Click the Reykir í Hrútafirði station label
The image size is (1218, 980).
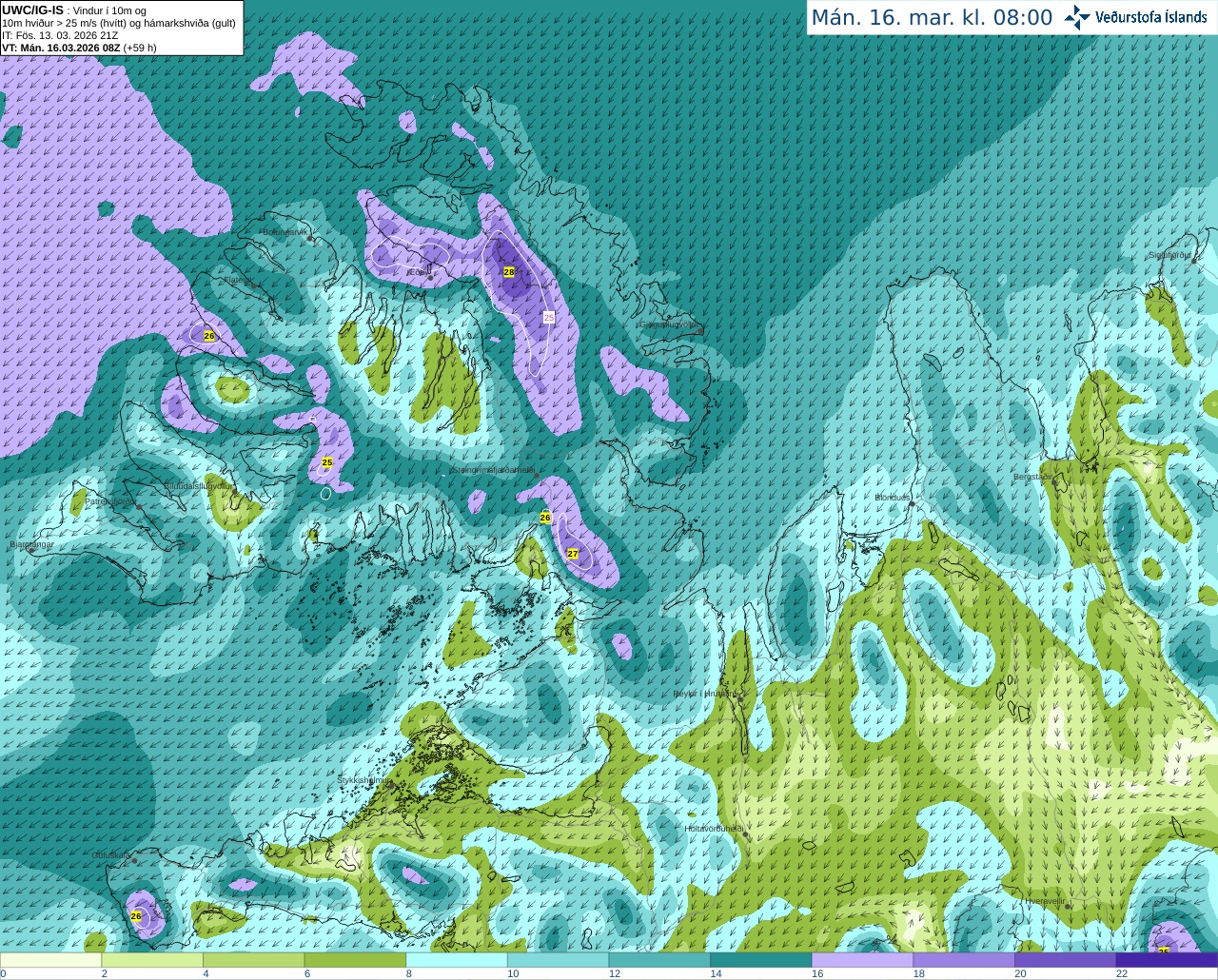706,694
